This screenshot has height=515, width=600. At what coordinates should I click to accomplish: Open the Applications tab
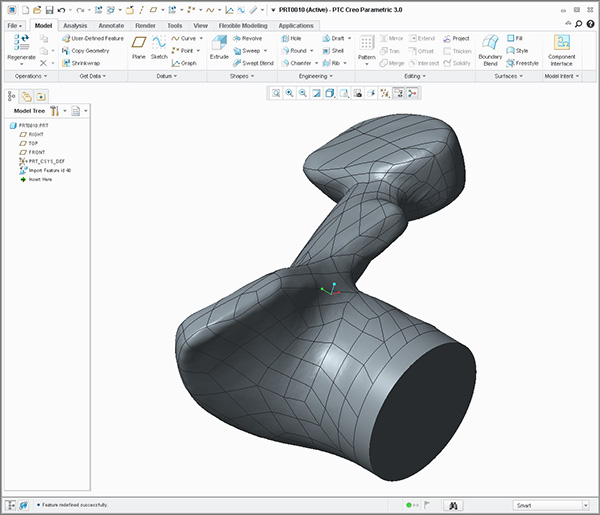pyautogui.click(x=296, y=26)
